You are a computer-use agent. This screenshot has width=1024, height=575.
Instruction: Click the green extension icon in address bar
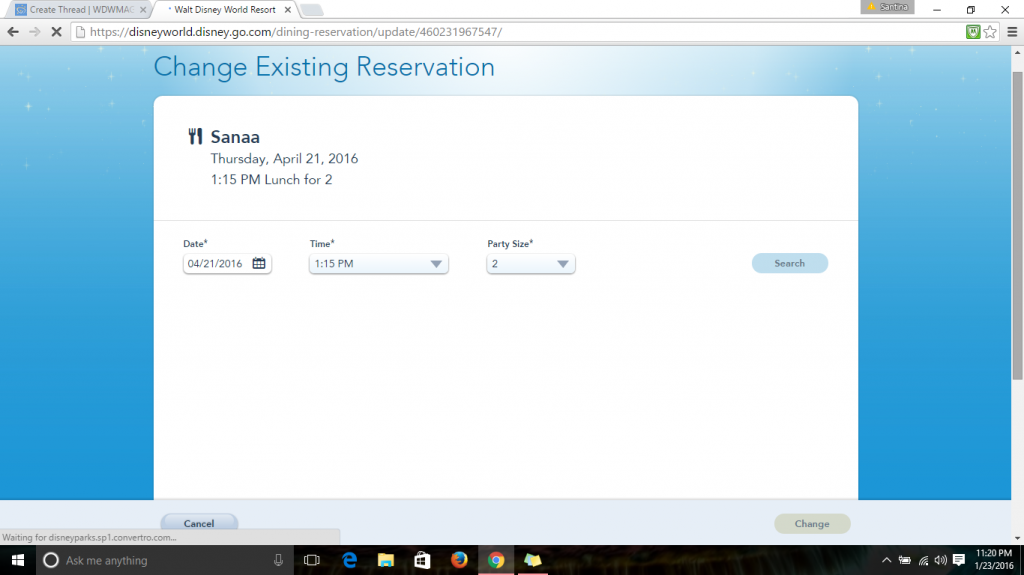972,32
